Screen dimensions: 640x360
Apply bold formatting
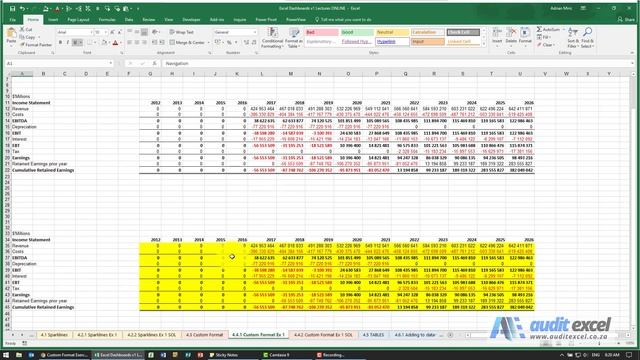(x=60, y=42)
